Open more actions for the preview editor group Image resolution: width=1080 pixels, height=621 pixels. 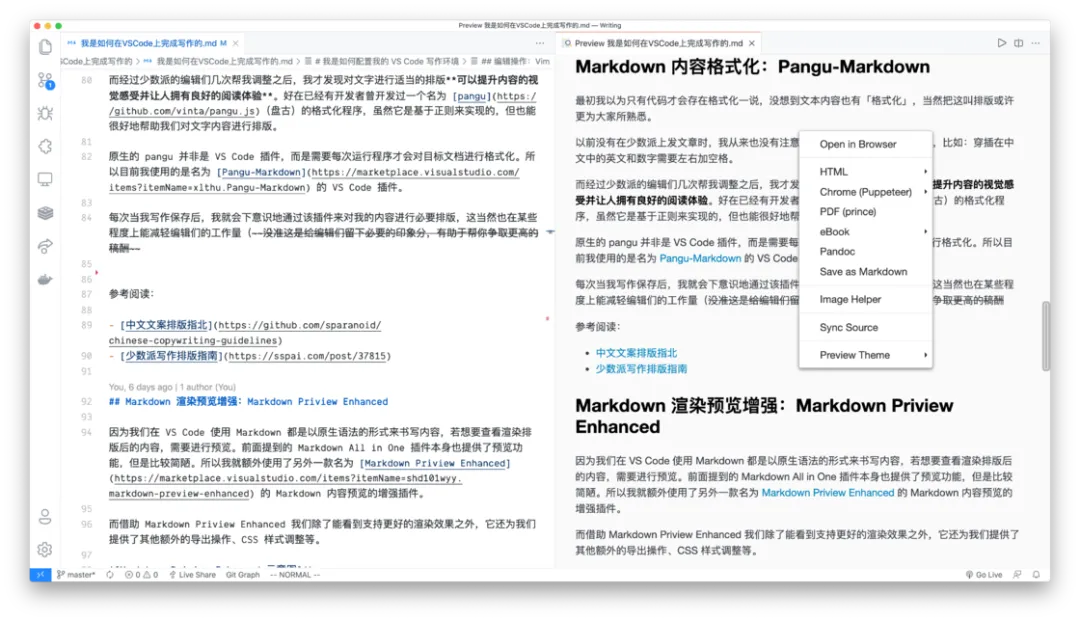1035,43
